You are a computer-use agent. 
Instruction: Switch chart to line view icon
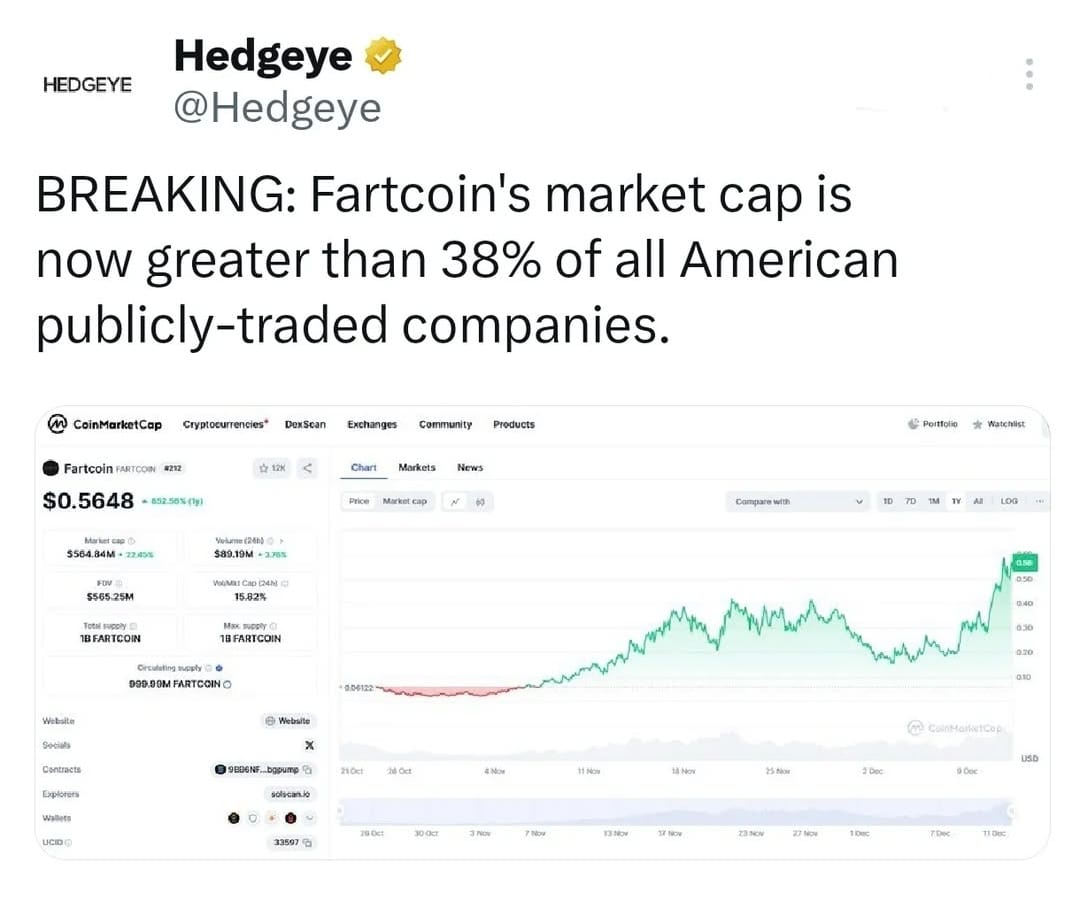click(x=455, y=502)
